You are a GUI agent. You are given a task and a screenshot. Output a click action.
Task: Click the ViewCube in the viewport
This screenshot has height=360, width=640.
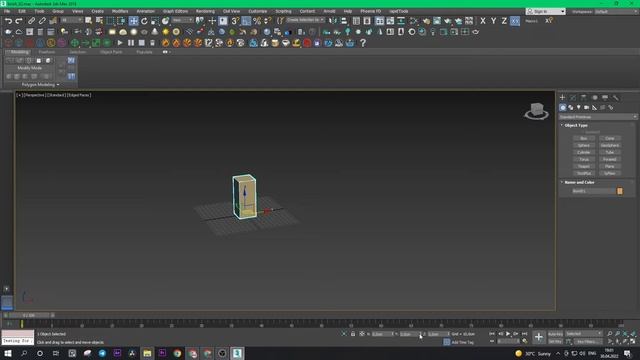point(536,111)
